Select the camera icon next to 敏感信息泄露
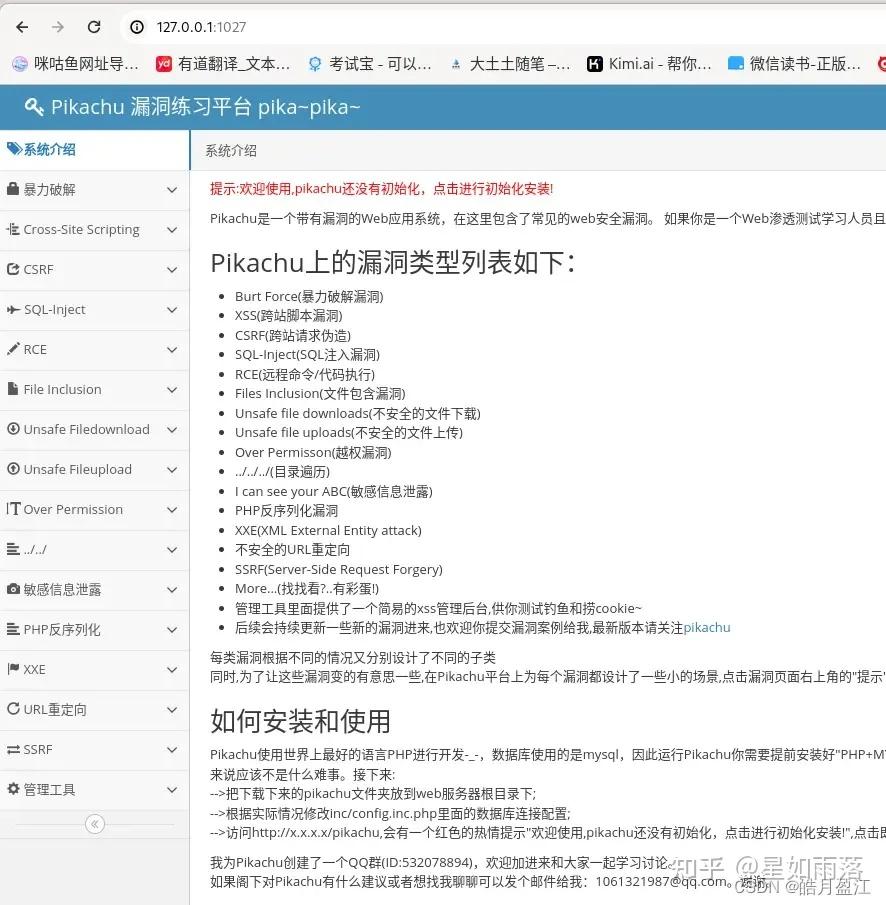Screen dimensions: 886x905 (11, 589)
